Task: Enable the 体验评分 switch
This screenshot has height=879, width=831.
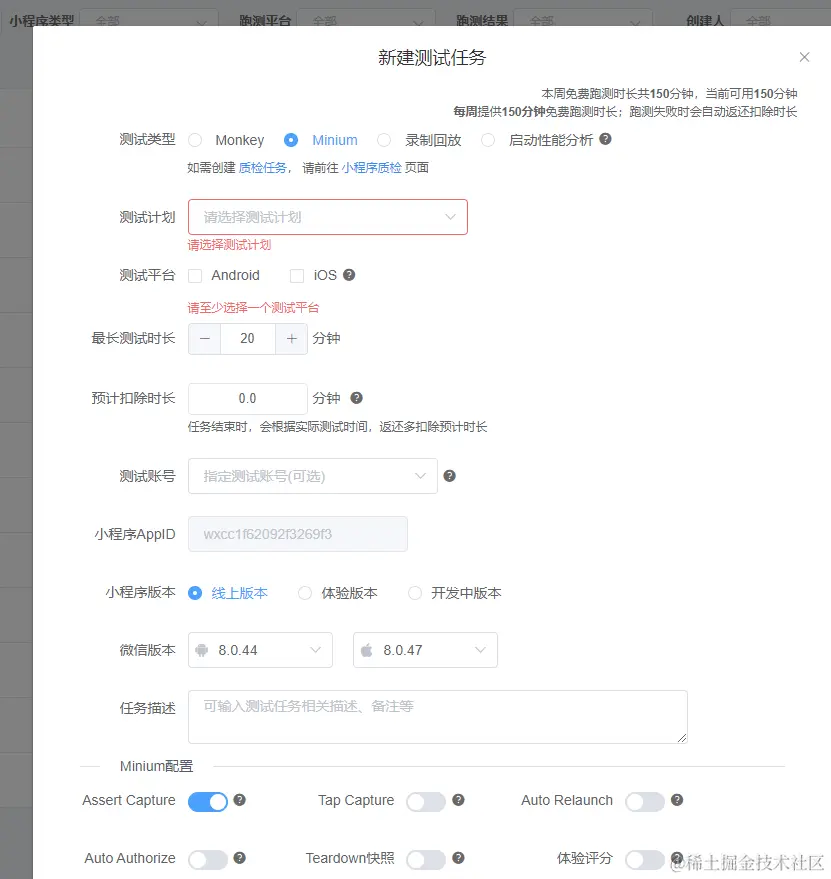Action: click(645, 859)
